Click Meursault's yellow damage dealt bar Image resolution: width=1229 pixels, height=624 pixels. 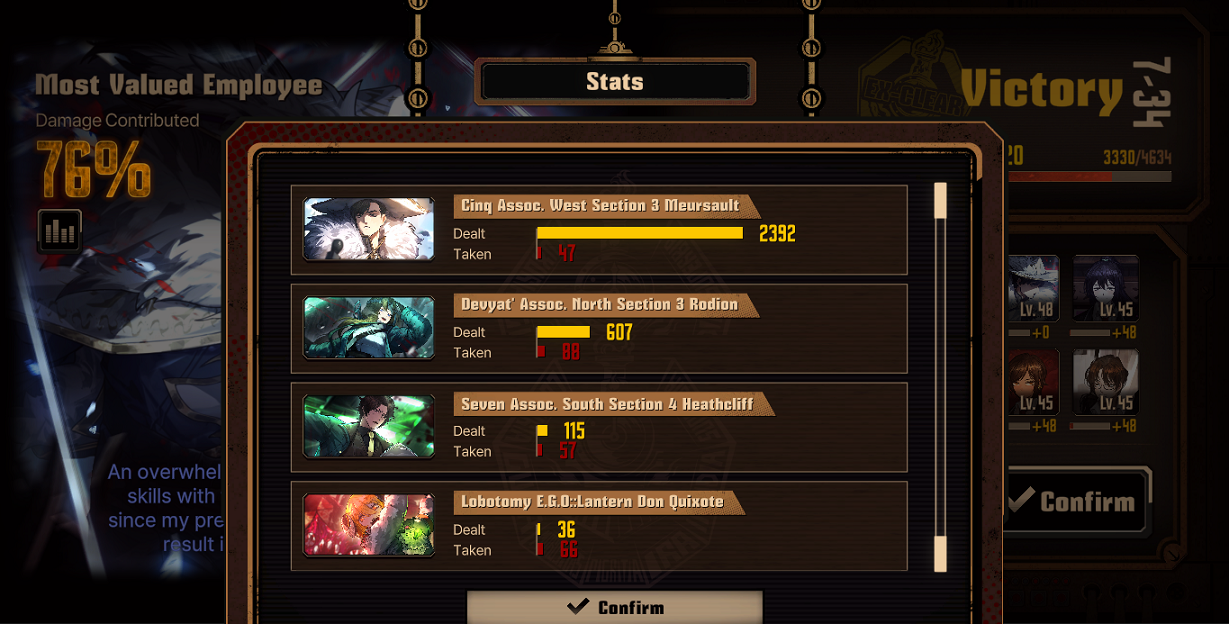[x=640, y=233]
